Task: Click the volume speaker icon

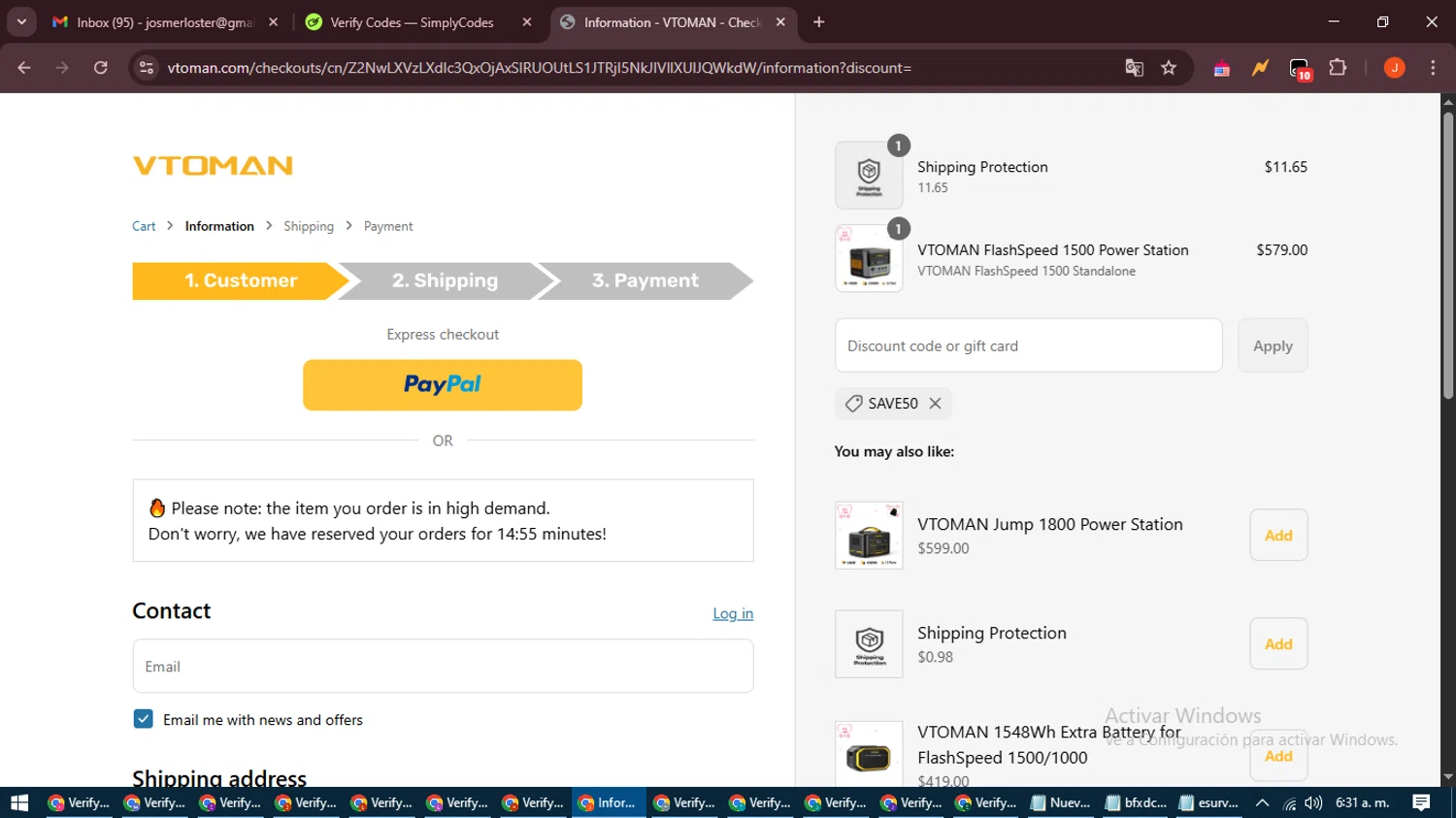Action: coord(1313,802)
